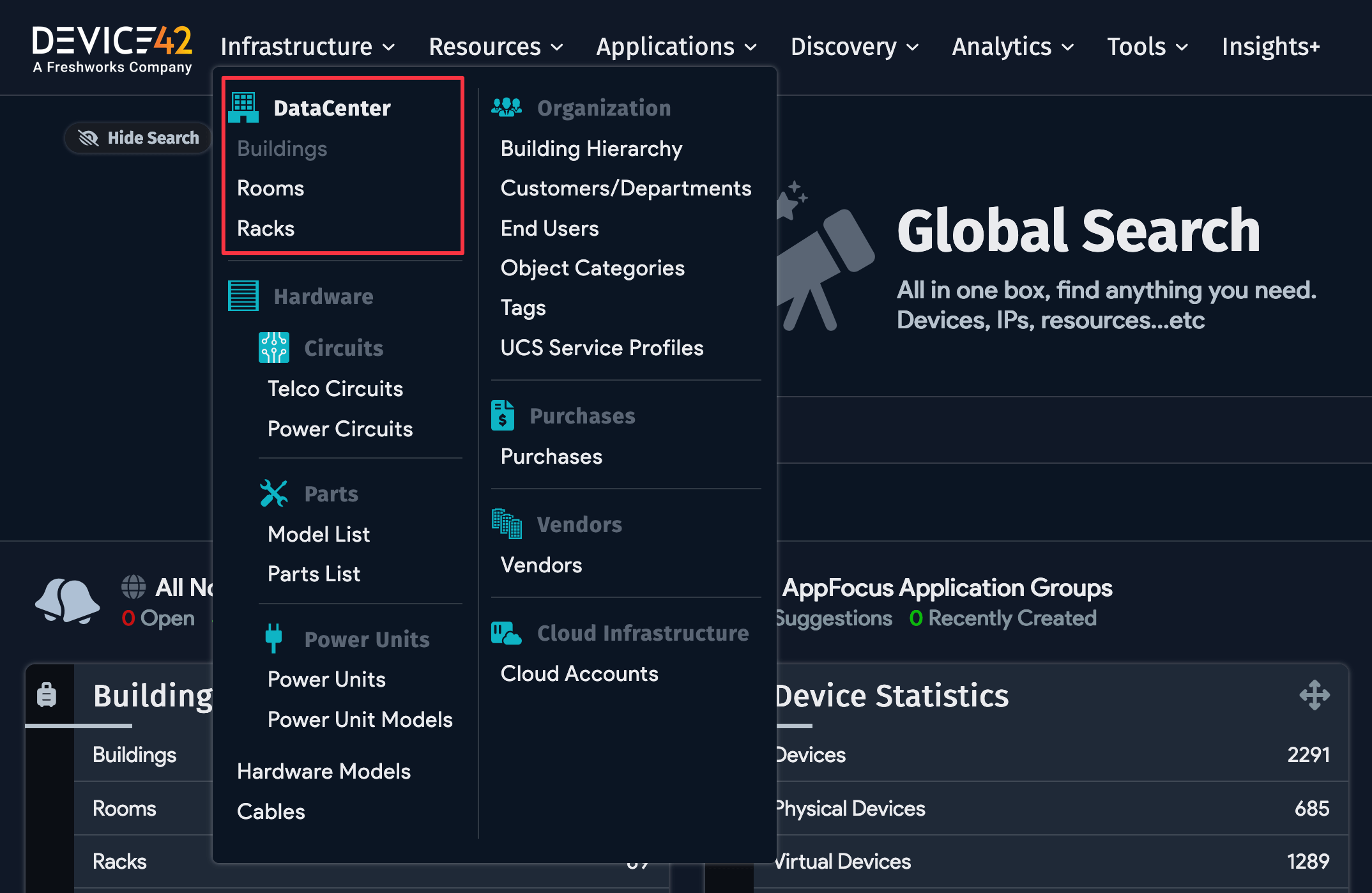This screenshot has width=1372, height=893.
Task: Click the move handle on Device Statistics
Action: [1316, 696]
